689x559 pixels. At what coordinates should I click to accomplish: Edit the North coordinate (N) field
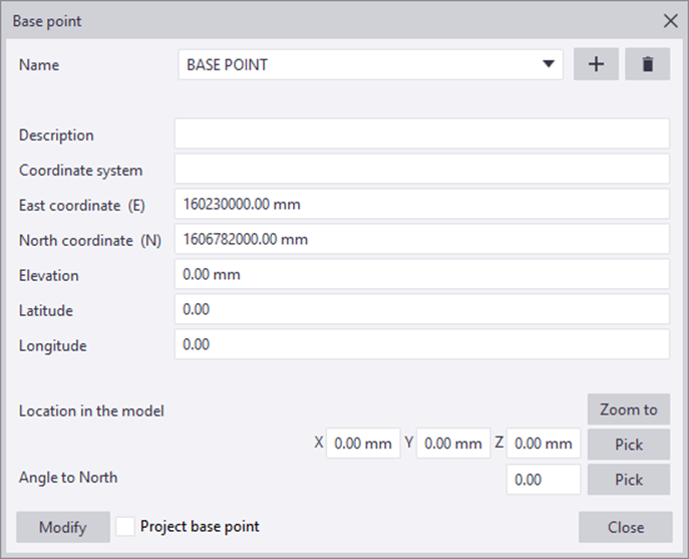(x=422, y=239)
